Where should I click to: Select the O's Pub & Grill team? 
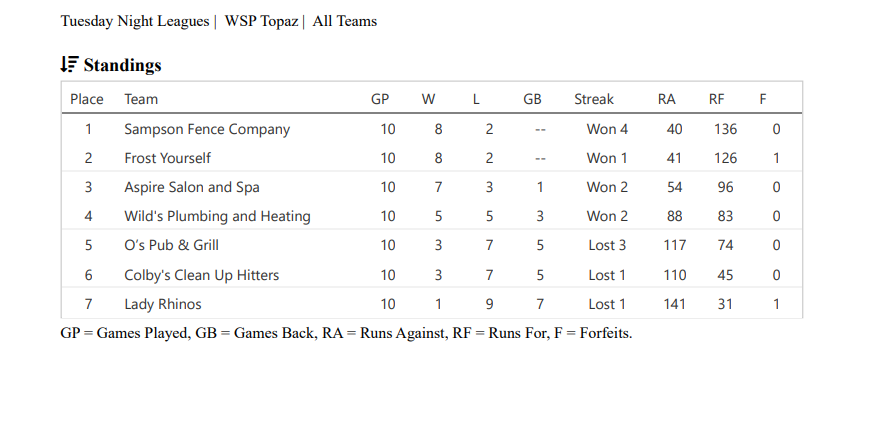pos(171,245)
